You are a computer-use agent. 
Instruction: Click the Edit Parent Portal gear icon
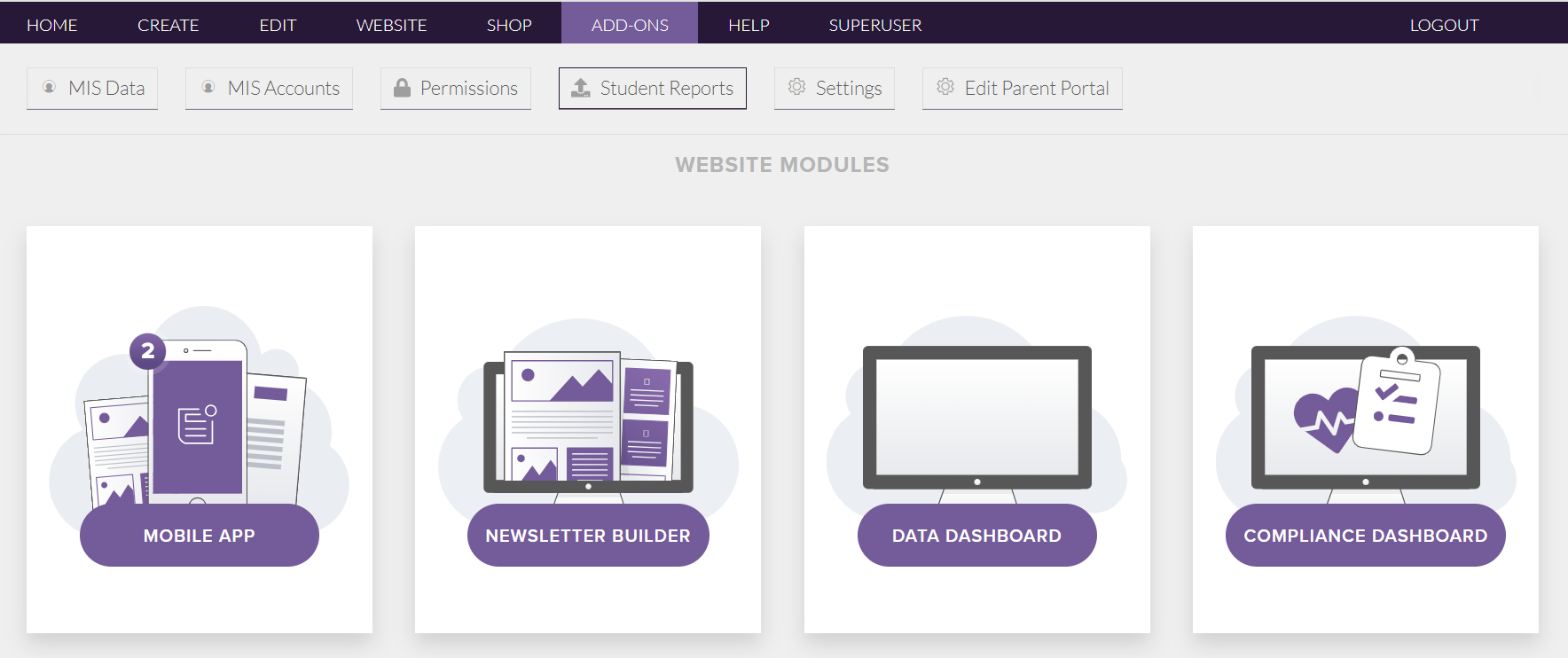(x=945, y=87)
